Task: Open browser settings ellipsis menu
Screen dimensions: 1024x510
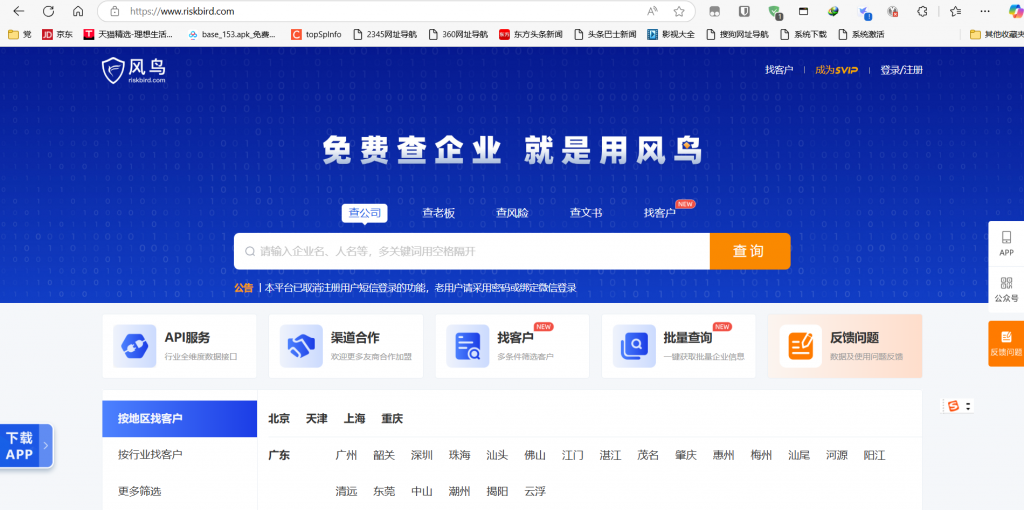Action: pyautogui.click(x=985, y=11)
